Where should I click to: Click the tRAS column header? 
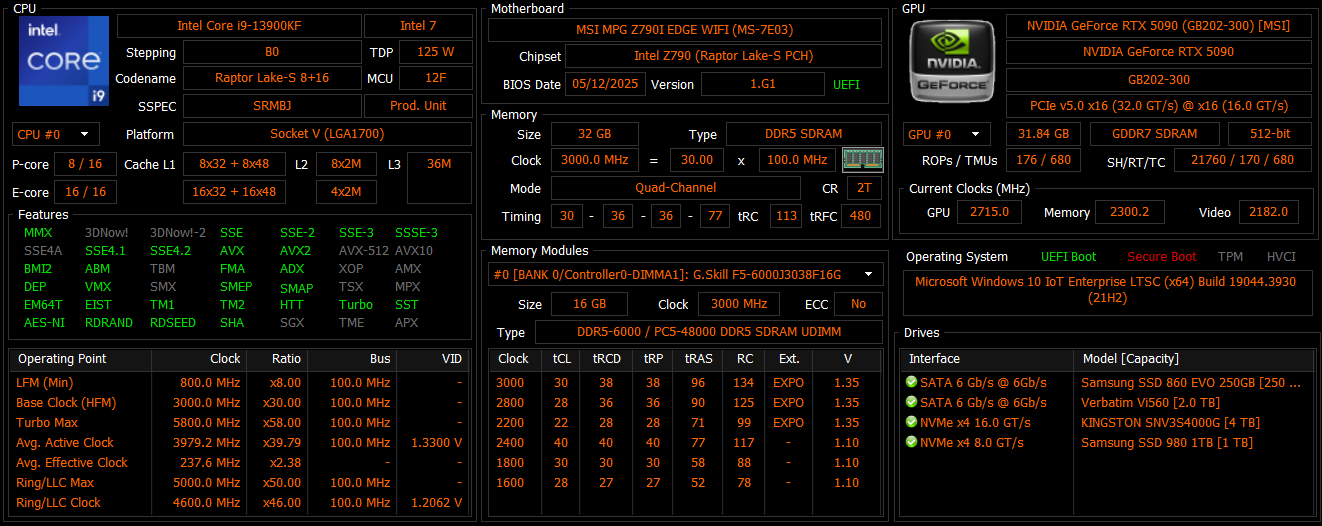[698, 359]
